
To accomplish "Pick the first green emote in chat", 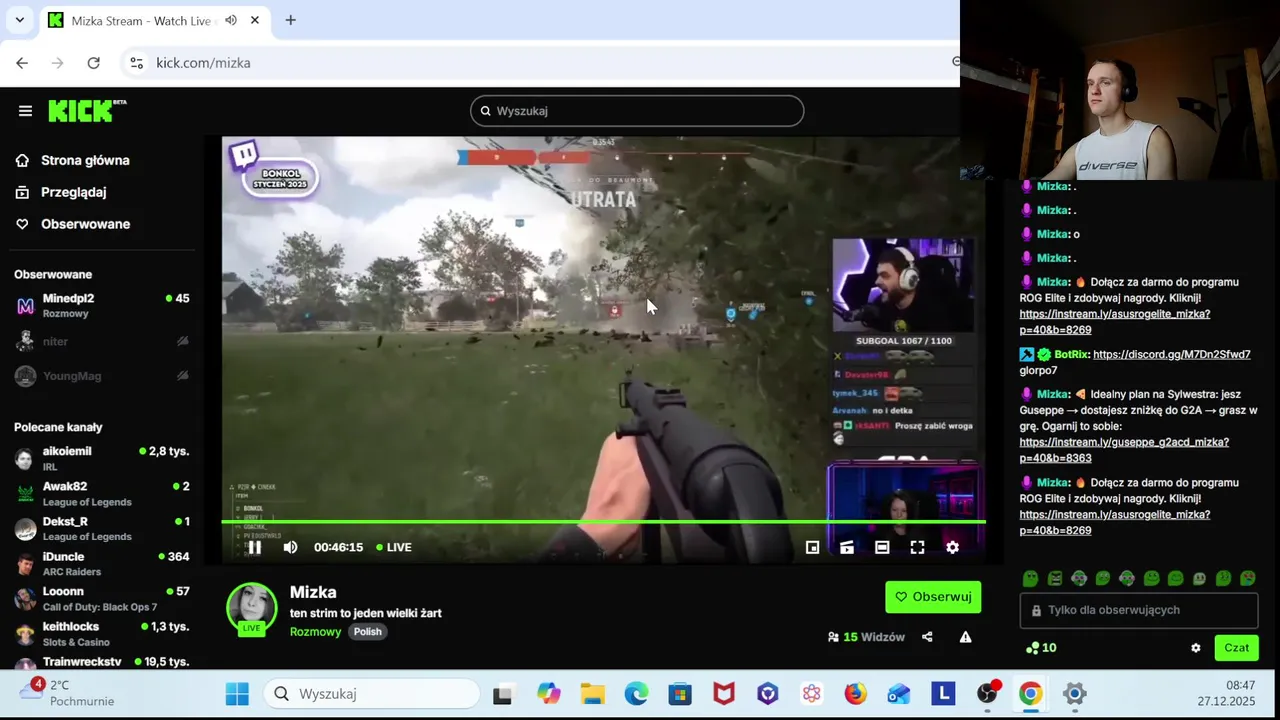I will coord(1030,578).
